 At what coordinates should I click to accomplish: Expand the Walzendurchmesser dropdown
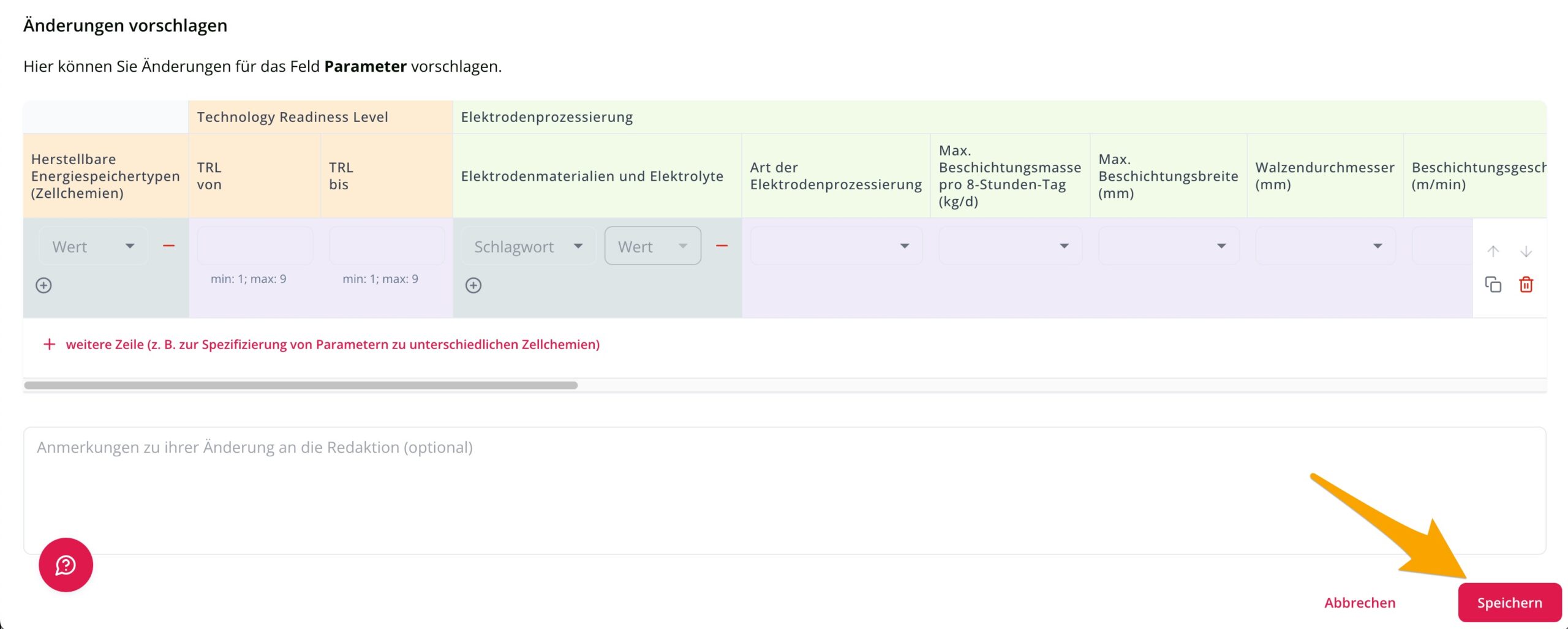(1325, 246)
